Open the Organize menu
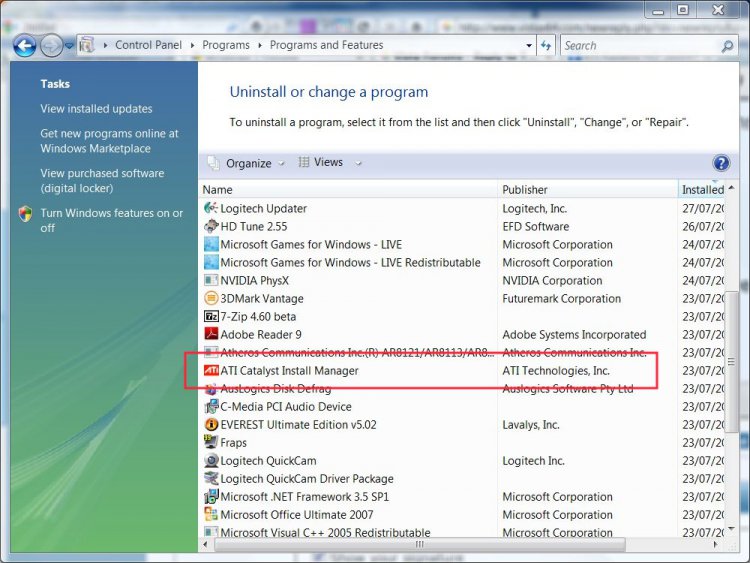 (x=248, y=163)
